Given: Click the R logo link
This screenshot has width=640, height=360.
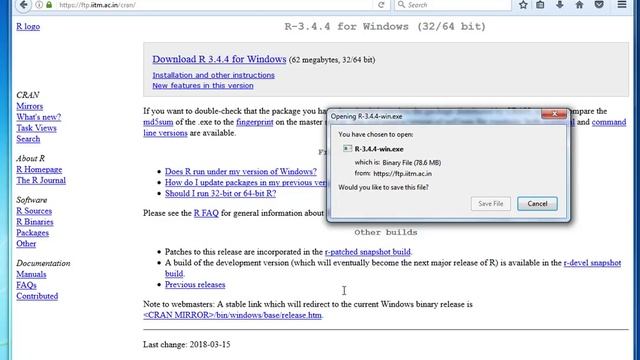Looking at the screenshot, I should tap(28, 27).
